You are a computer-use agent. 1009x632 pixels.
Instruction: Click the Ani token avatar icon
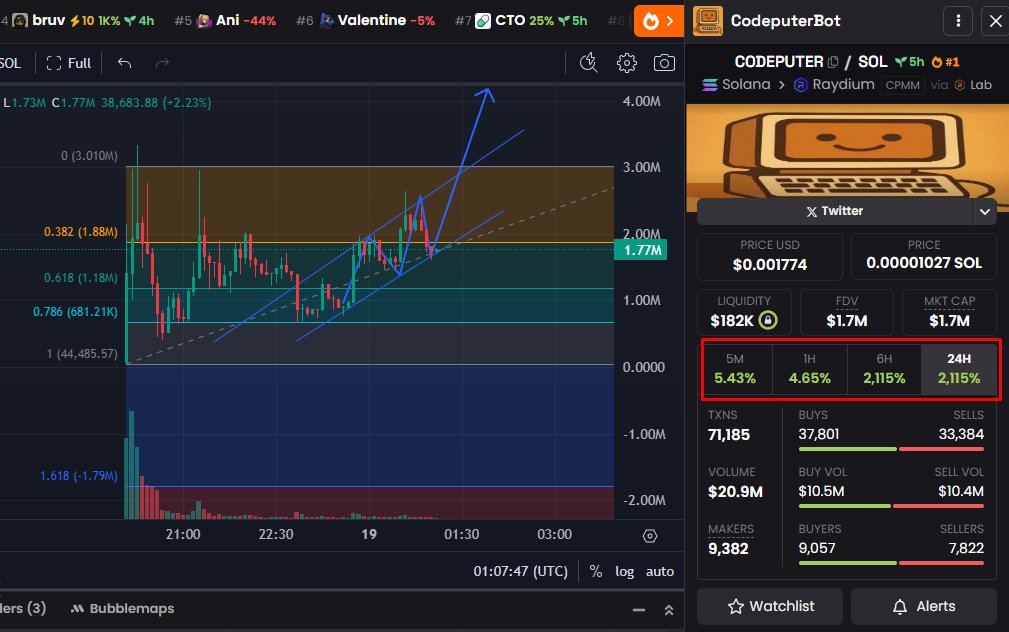204,21
